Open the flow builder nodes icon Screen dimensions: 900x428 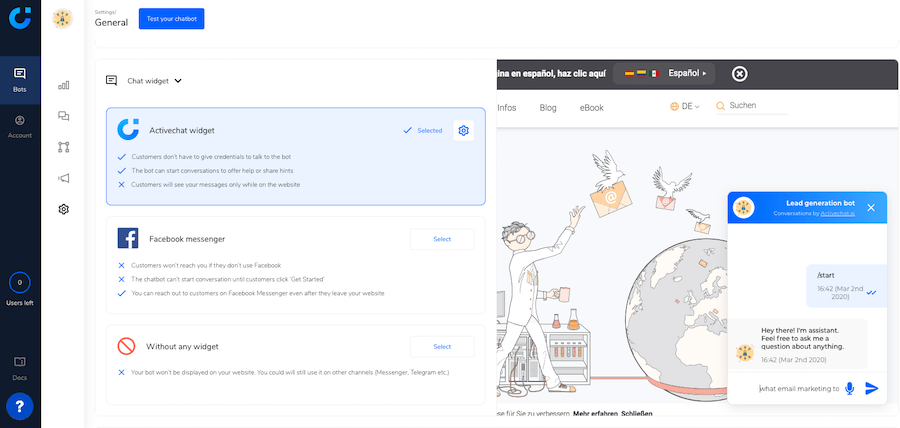64,147
